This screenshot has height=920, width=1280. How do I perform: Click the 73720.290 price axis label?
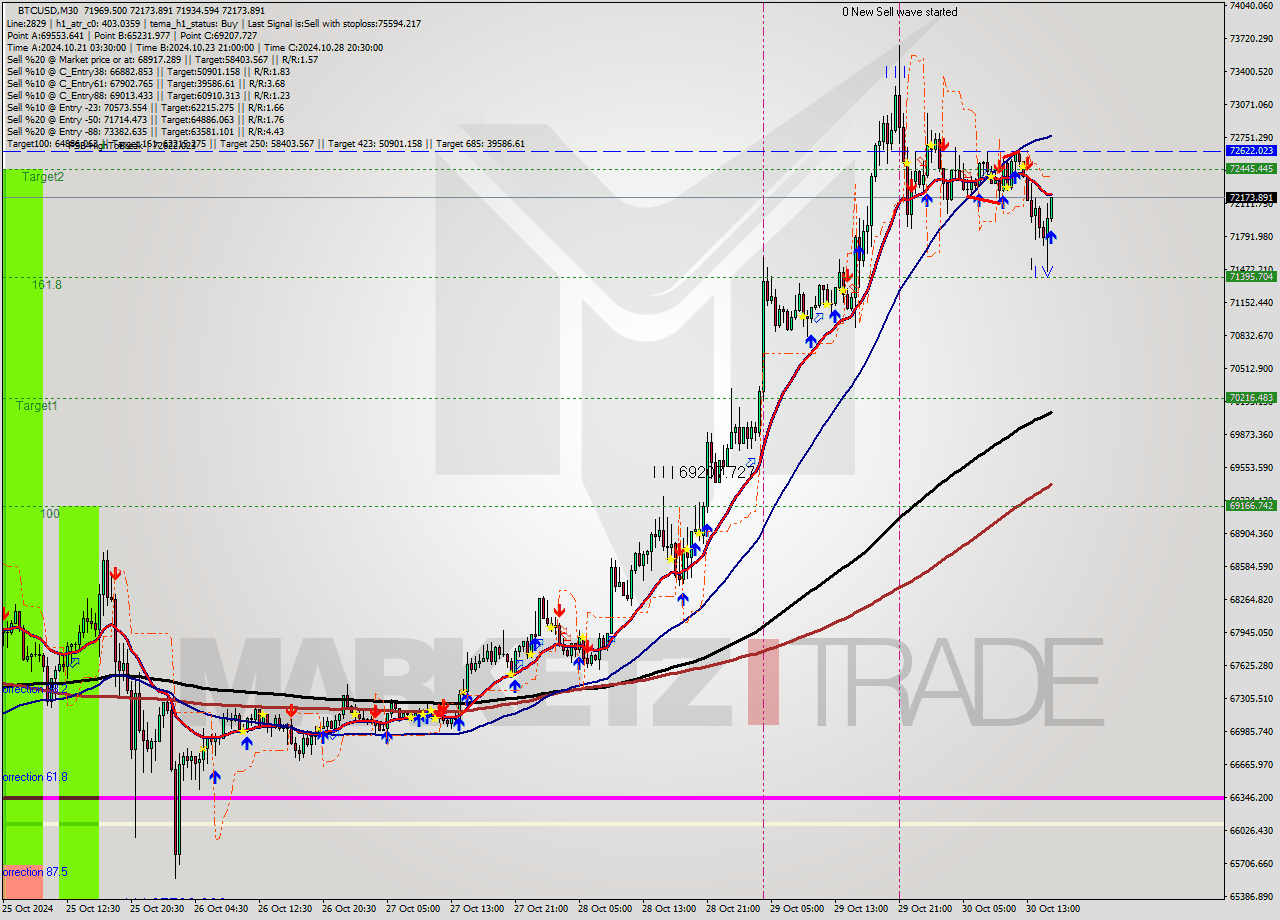pyautogui.click(x=1251, y=39)
